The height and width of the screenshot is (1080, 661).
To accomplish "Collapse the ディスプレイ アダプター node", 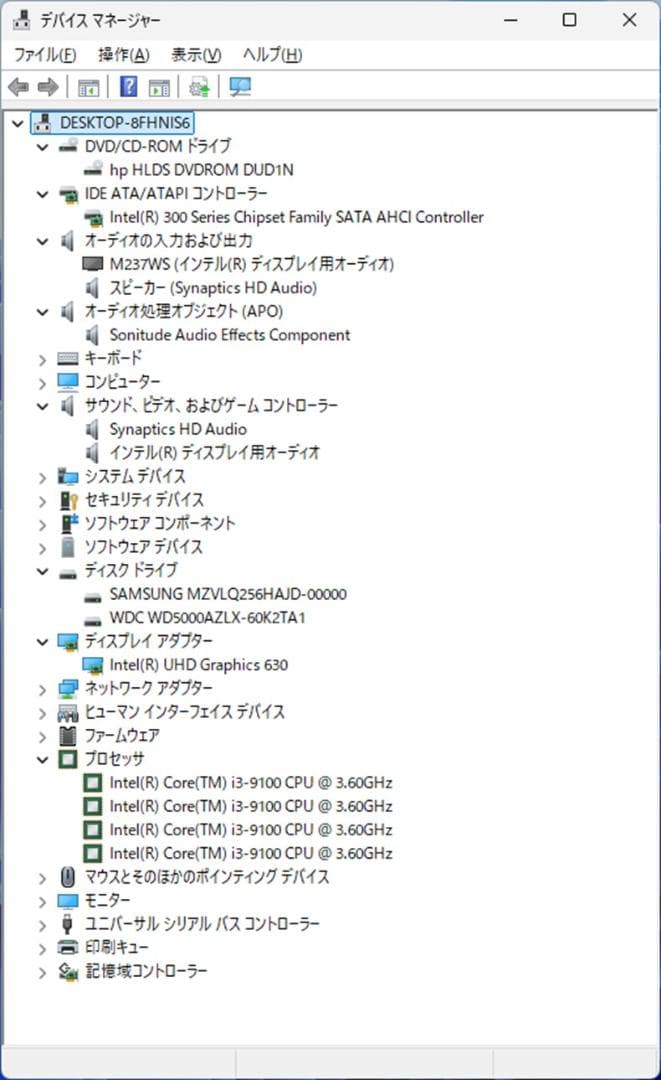I will tap(43, 642).
